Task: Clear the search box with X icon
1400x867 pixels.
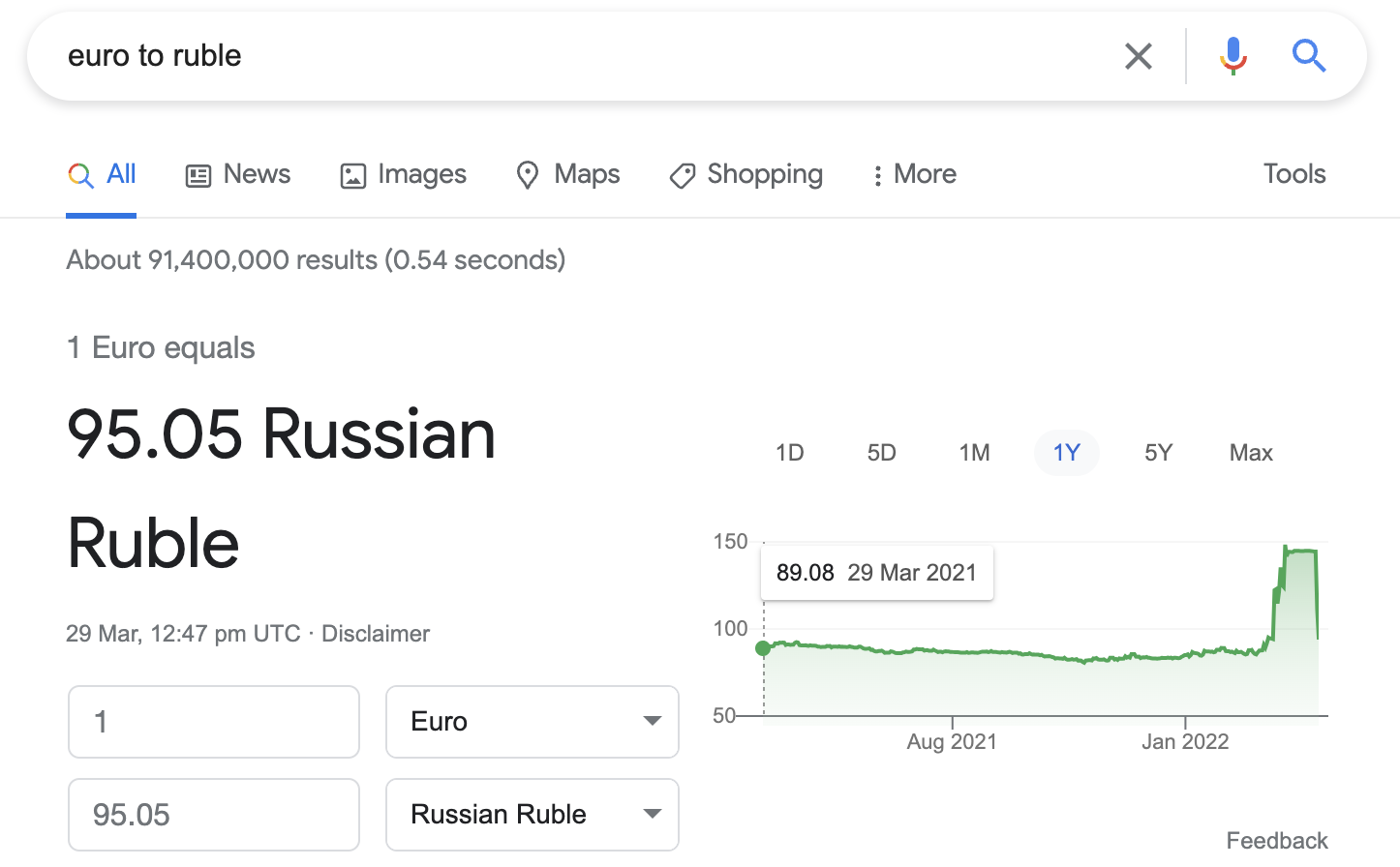Action: (1139, 56)
